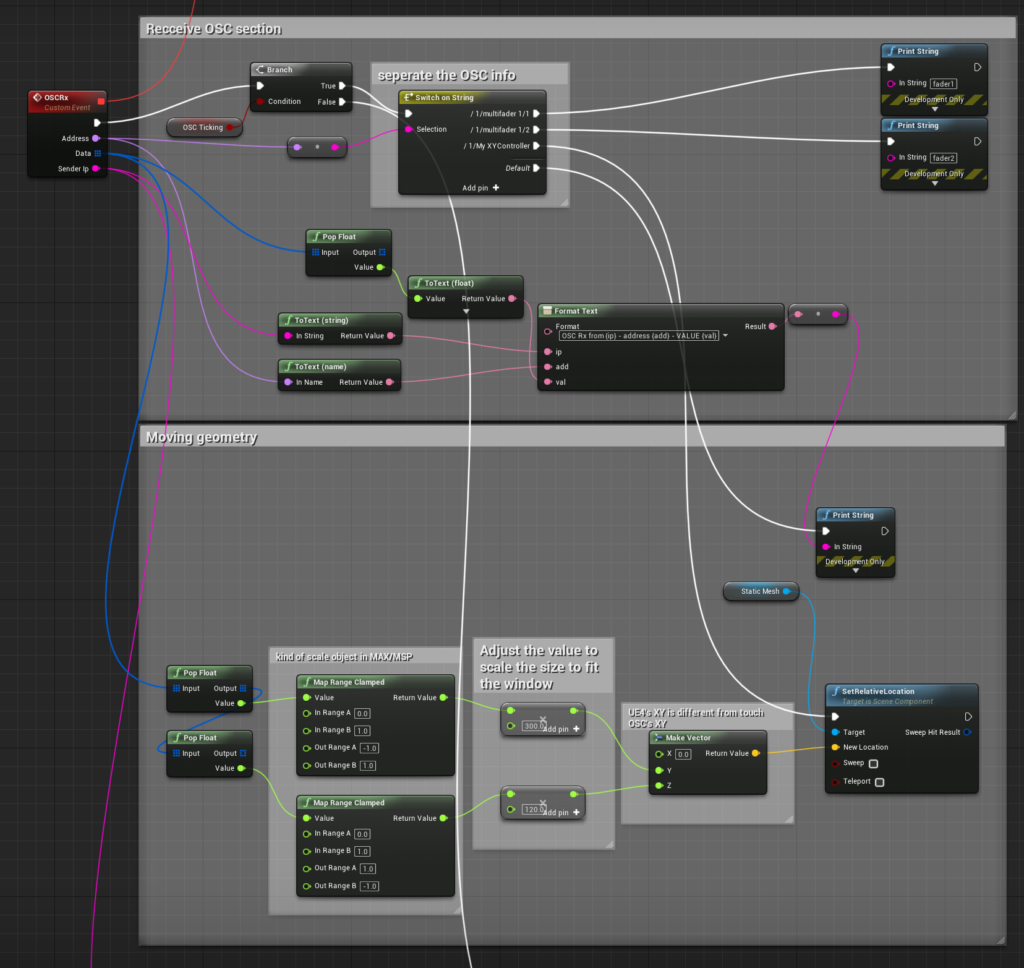The image size is (1024, 968).
Task: Click the fader2 In String text field
Action: click(x=943, y=157)
